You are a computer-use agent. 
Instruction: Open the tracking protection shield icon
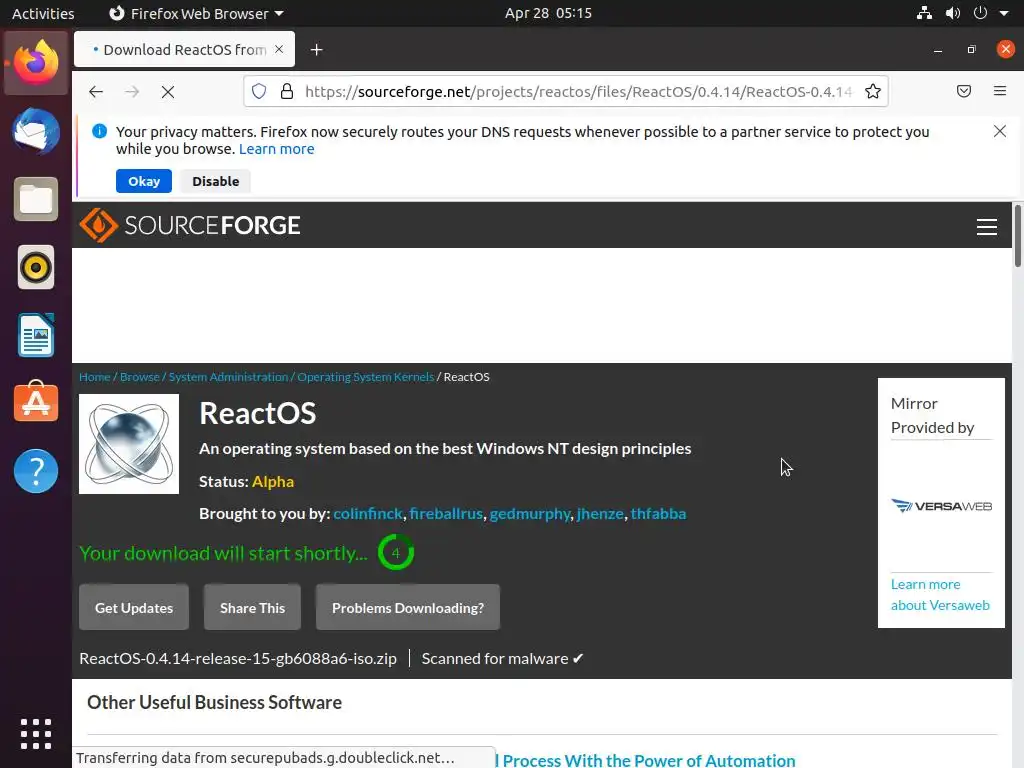(x=259, y=91)
